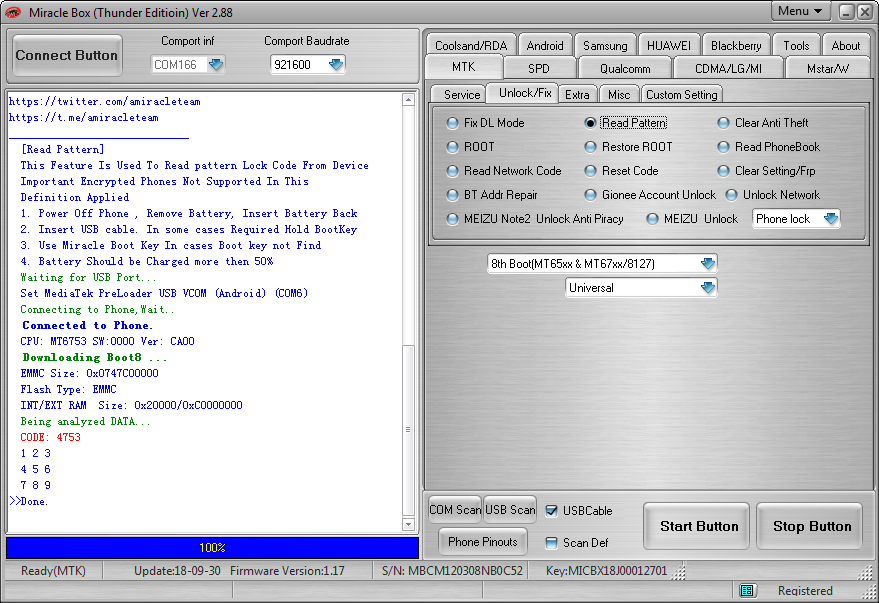Switch to the Qualcomm tab
Screen dimensions: 879x603
[x=625, y=68]
